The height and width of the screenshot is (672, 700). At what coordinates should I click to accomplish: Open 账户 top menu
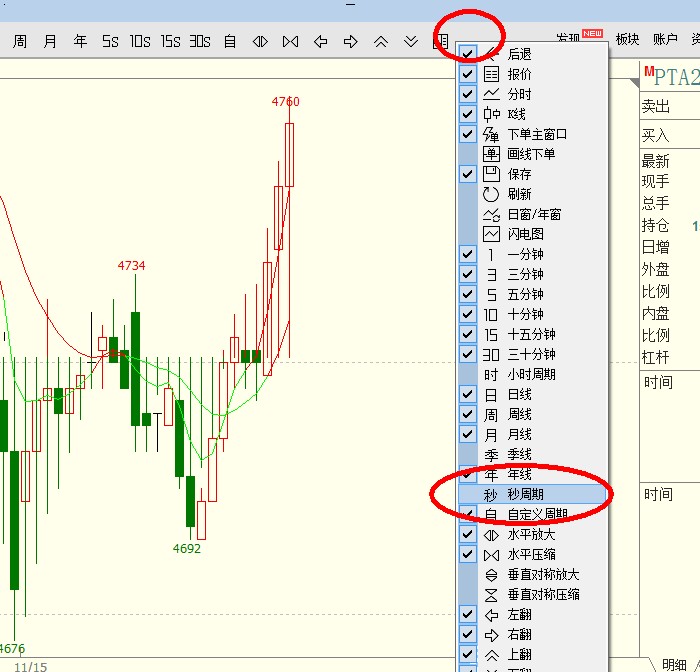665,39
